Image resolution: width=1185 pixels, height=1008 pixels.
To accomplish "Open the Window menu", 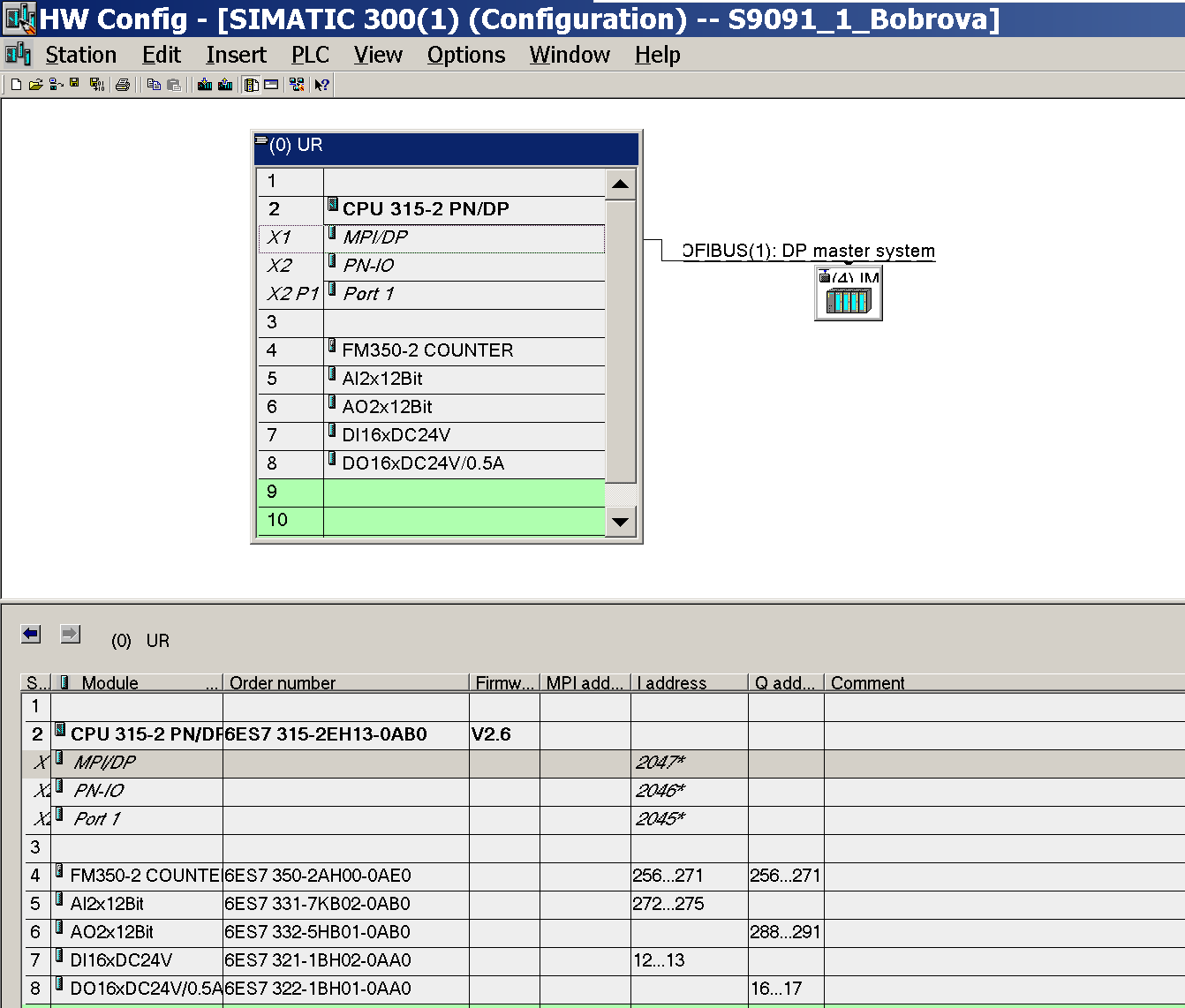I will tap(570, 55).
